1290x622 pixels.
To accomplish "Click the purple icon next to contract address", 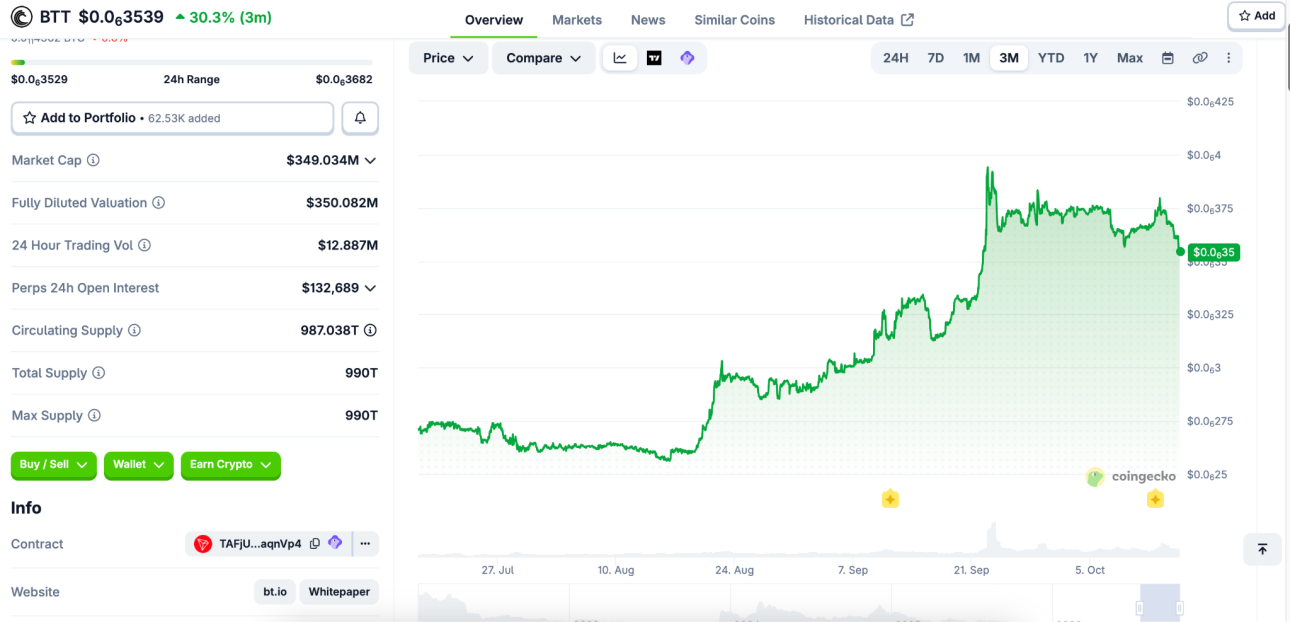I will [x=335, y=543].
